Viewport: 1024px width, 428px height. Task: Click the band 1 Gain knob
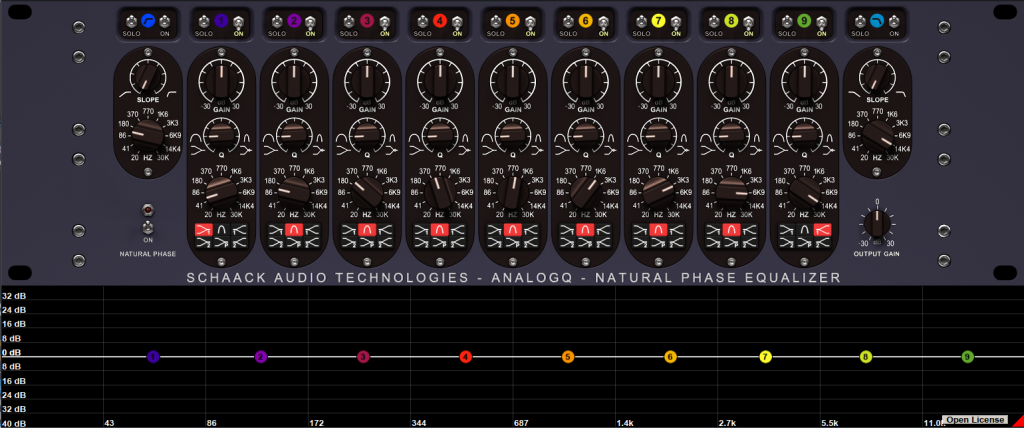(221, 80)
